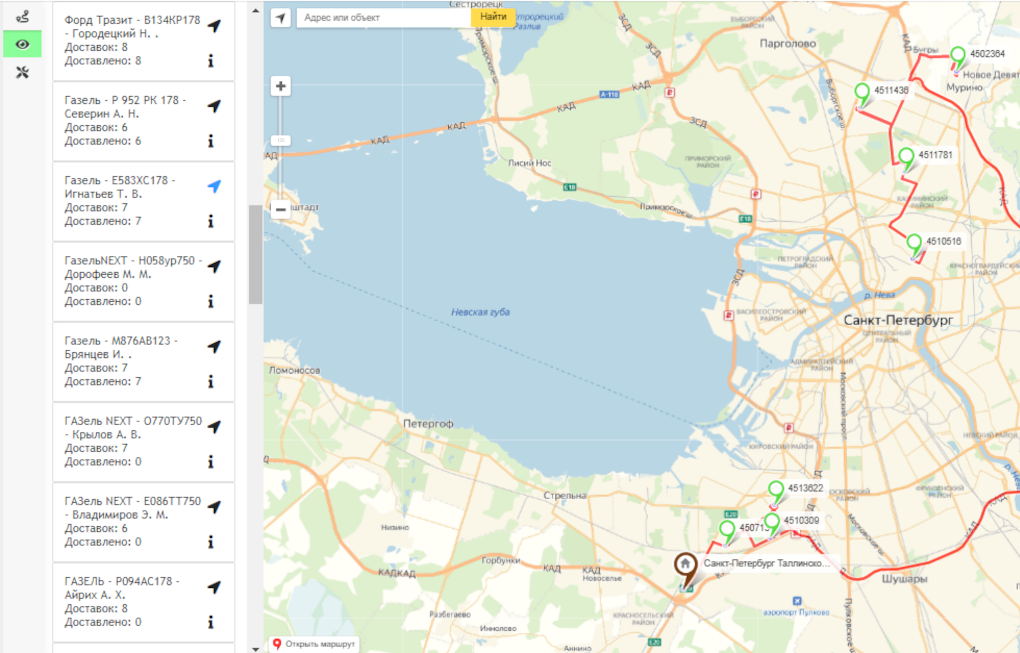Locate ГАЗель NEXT Е086ТТ750 arrow

pyautogui.click(x=214, y=507)
